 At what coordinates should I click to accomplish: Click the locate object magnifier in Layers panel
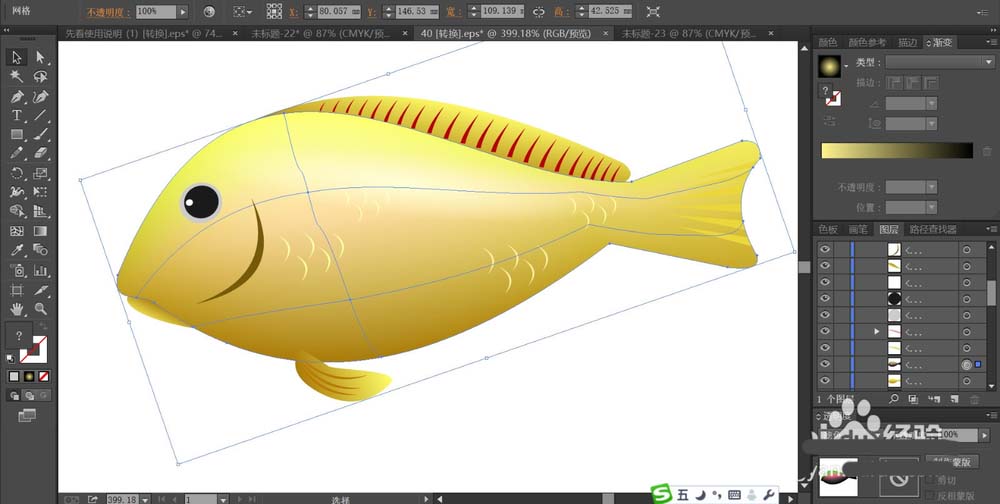tap(893, 399)
